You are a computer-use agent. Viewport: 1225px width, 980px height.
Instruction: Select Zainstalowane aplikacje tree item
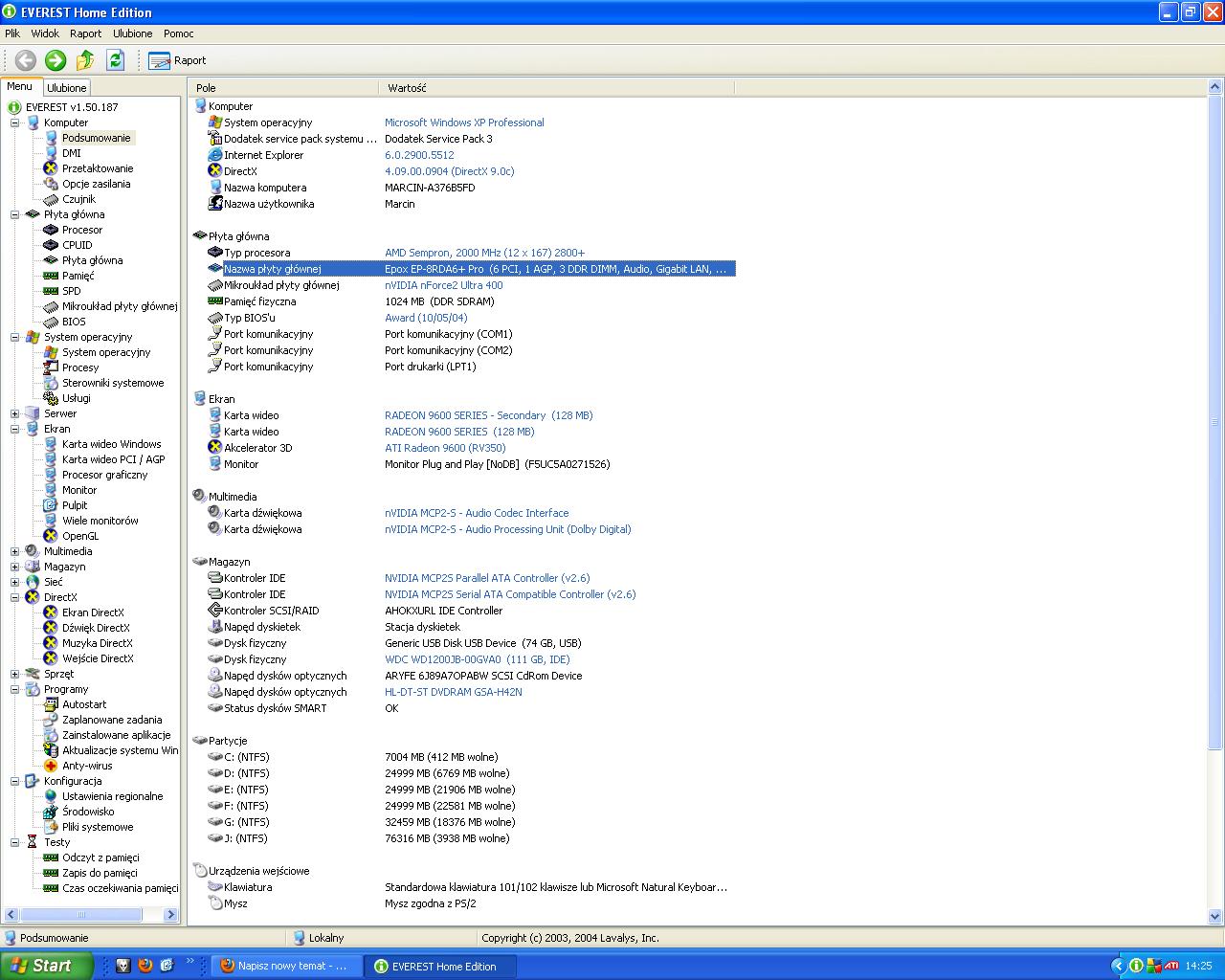(x=116, y=735)
